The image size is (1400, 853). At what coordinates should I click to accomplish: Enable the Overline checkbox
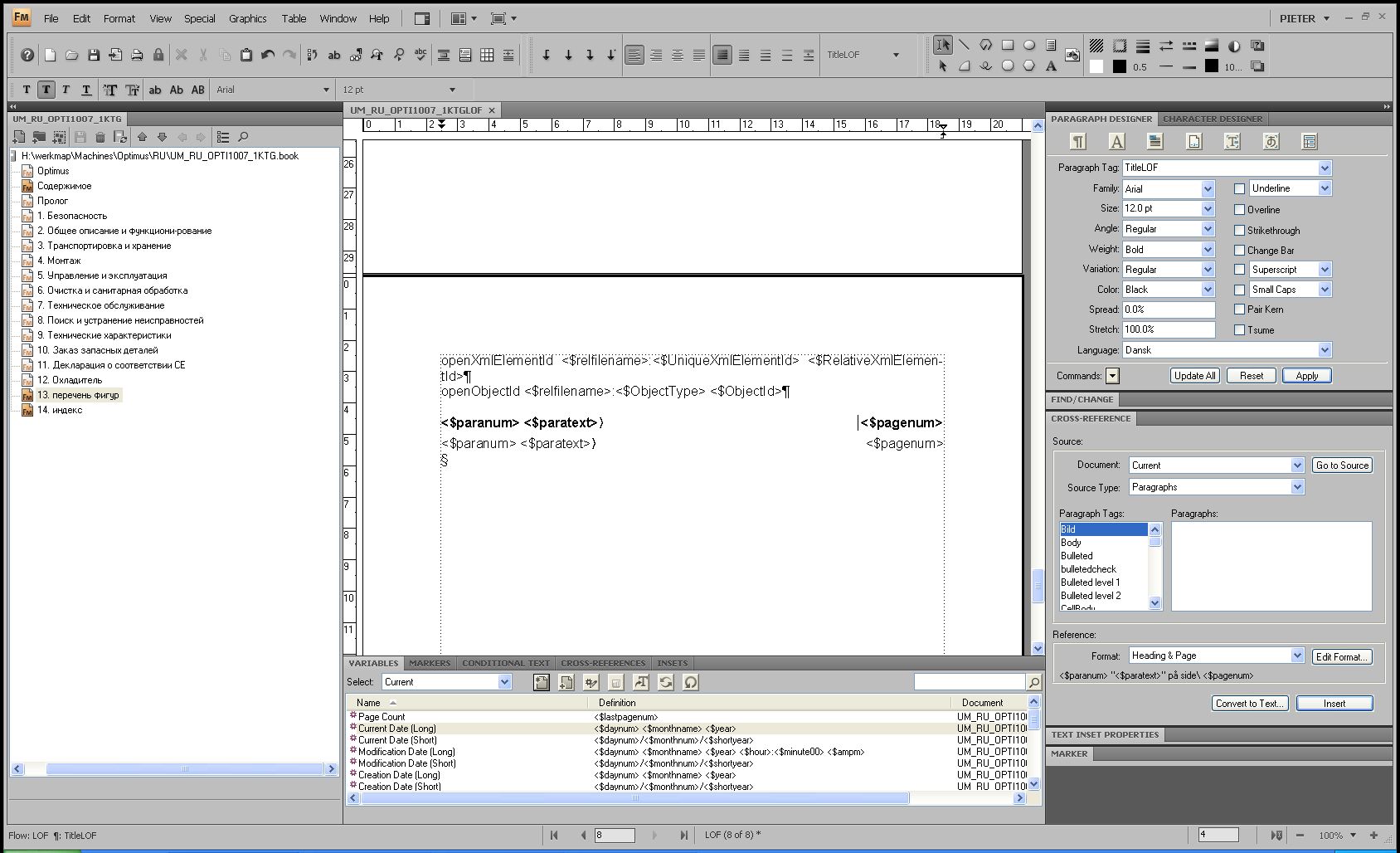point(1239,210)
